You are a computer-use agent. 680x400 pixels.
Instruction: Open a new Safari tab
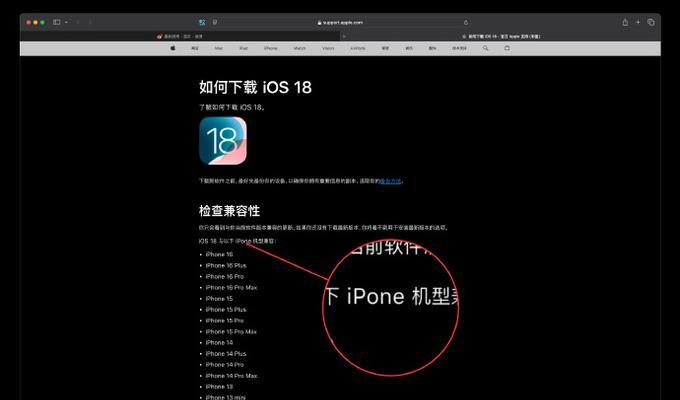(x=638, y=22)
